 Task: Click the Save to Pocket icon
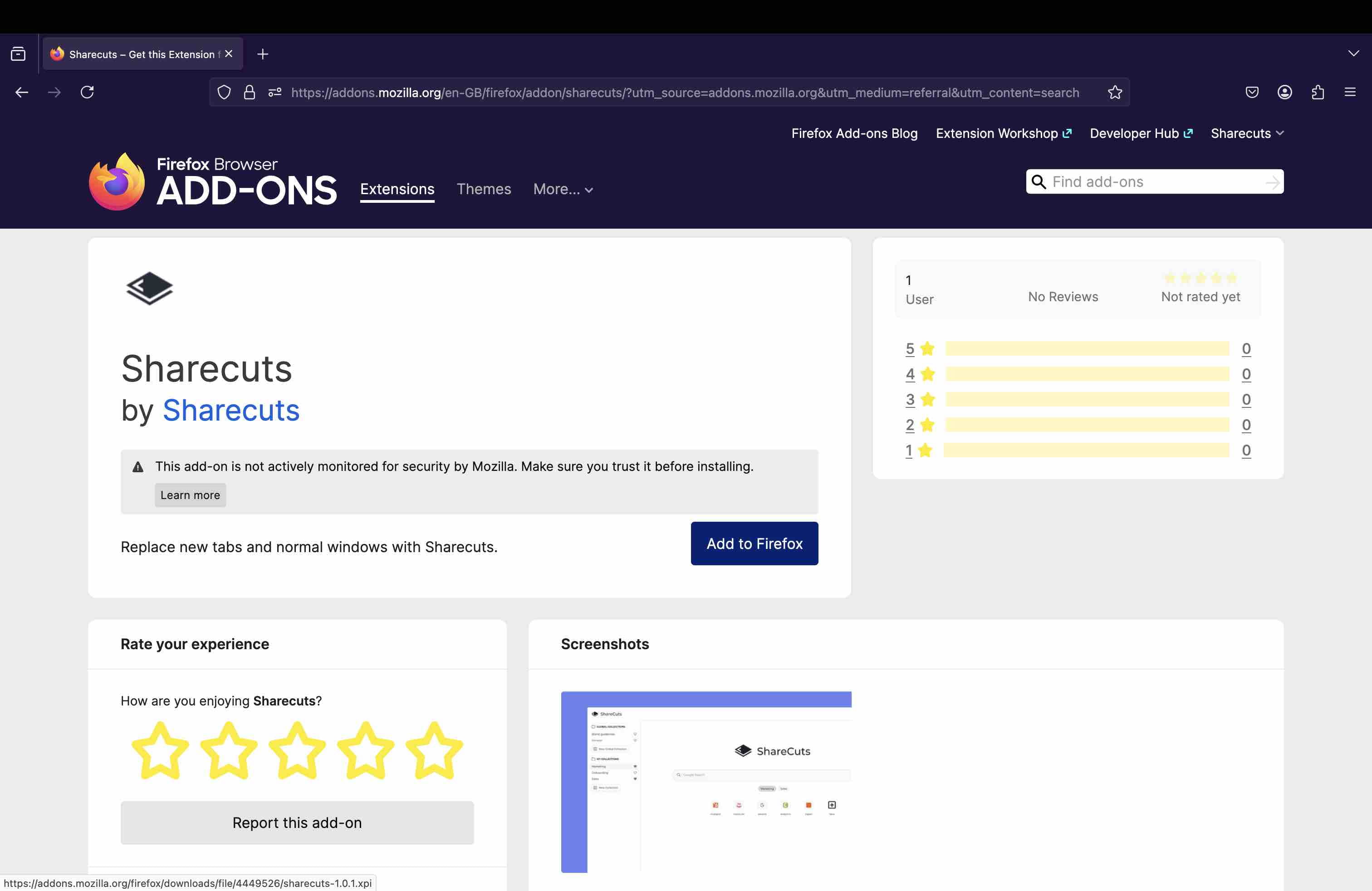1251,92
